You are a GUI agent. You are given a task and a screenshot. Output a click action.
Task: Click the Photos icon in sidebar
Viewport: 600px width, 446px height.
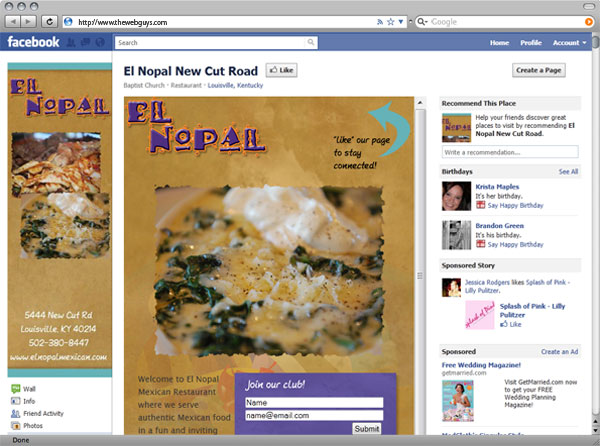click(16, 426)
